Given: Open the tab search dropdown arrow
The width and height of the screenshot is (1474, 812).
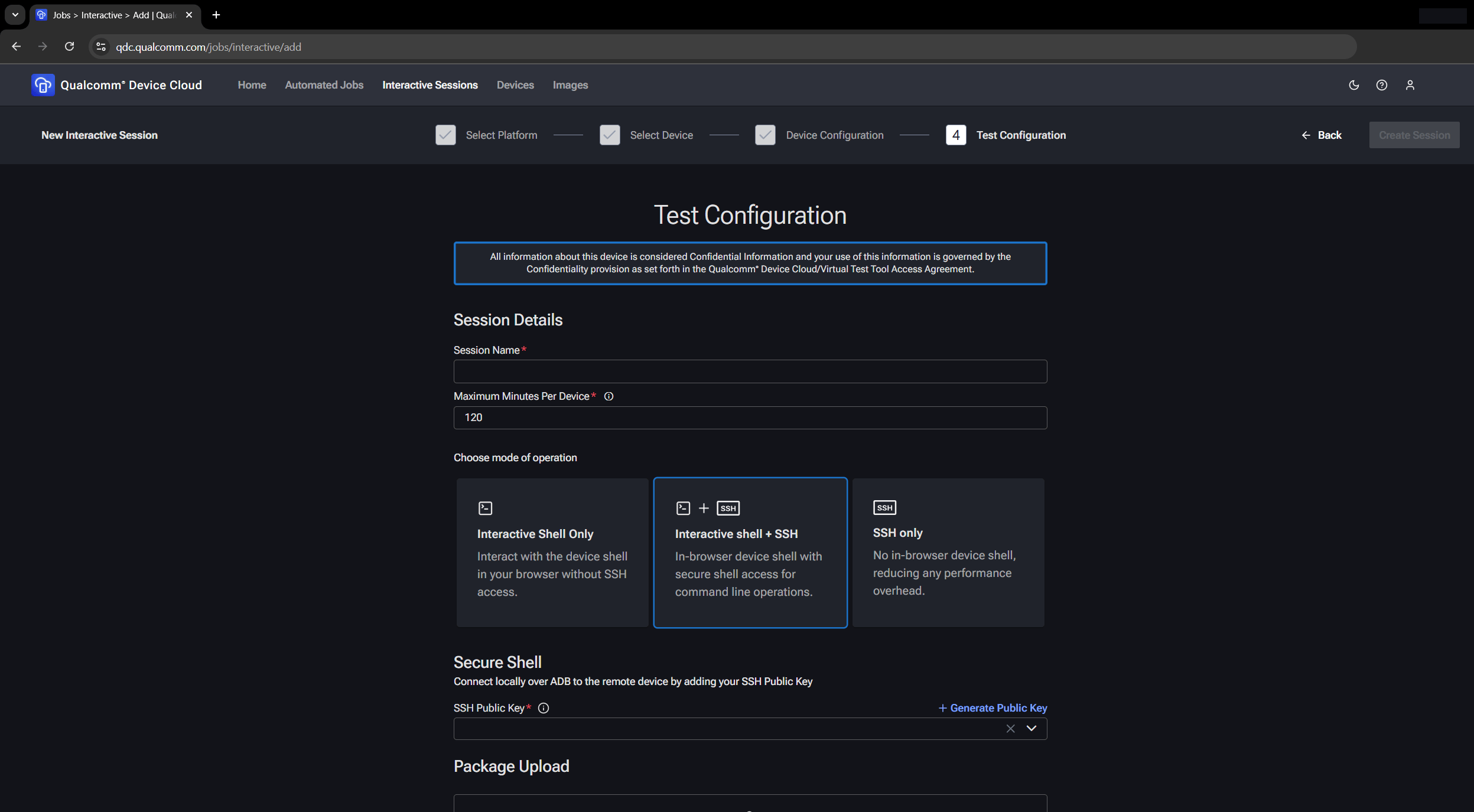Looking at the screenshot, I should tap(15, 15).
